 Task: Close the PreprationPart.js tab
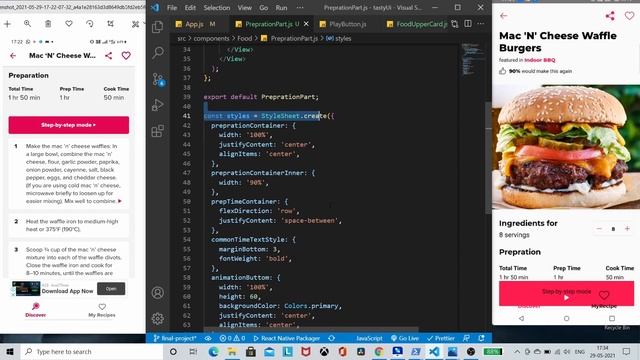click(306, 24)
